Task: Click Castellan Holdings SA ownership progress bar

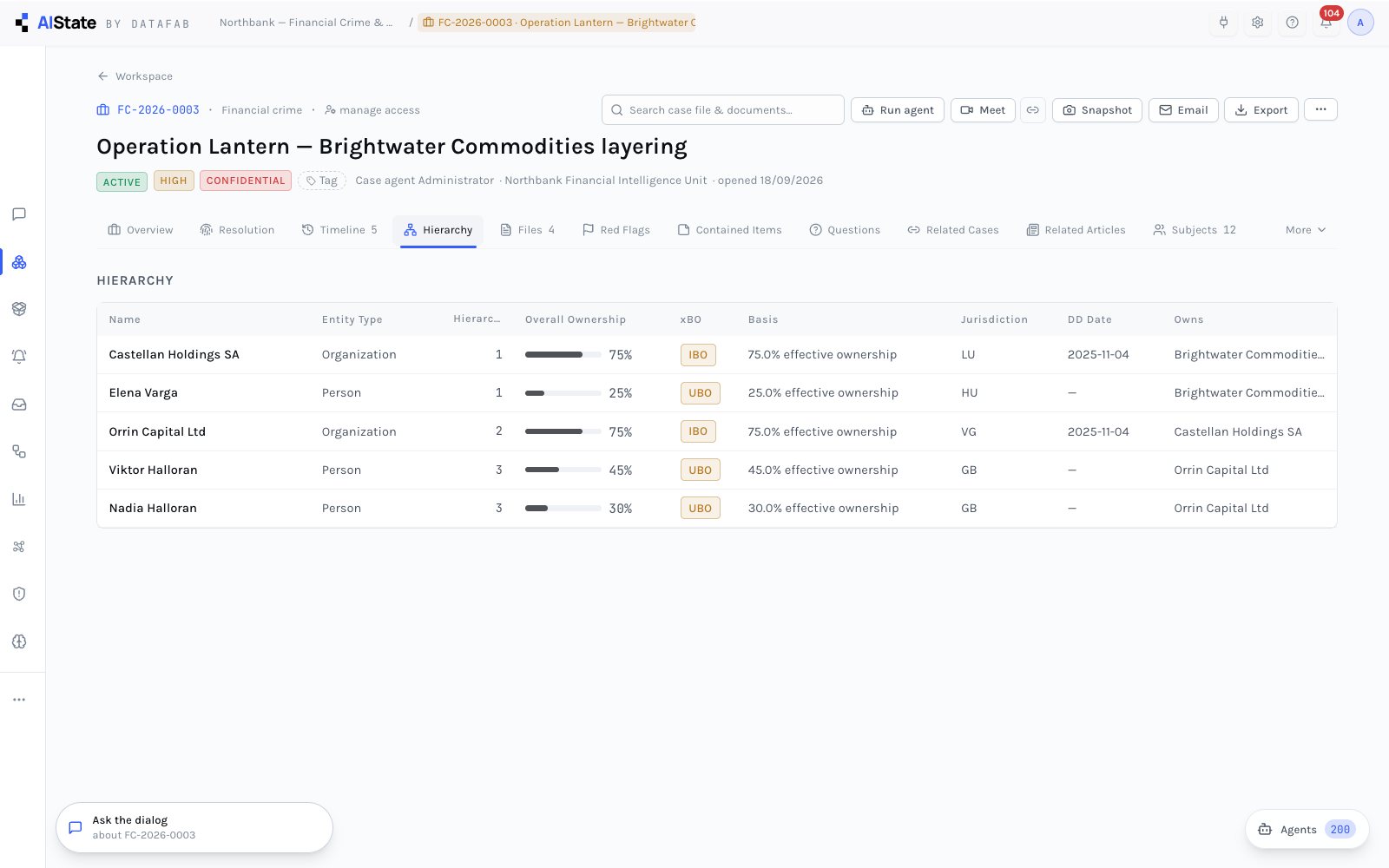Action: 563,355
